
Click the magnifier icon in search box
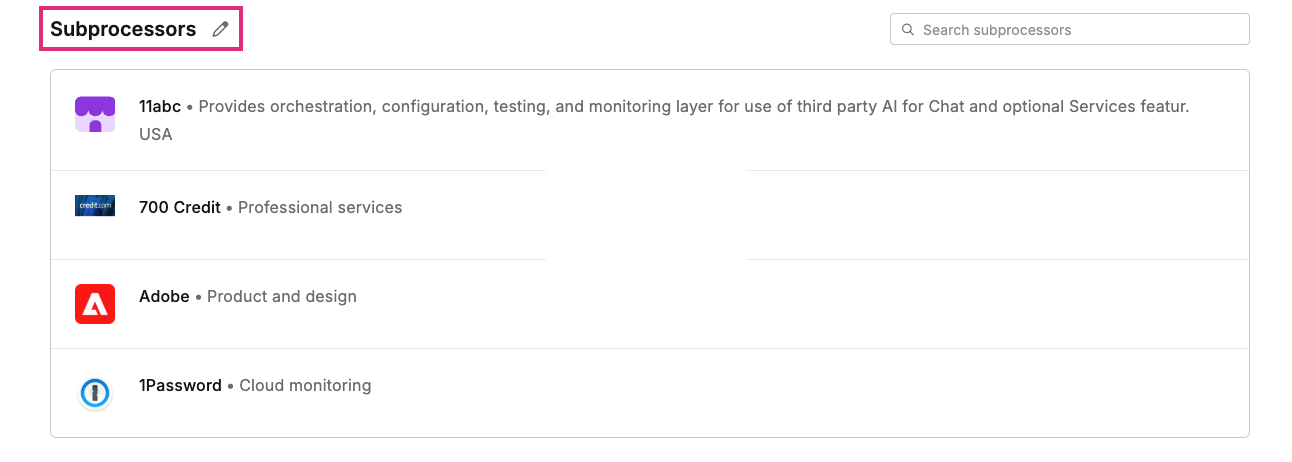(x=908, y=30)
